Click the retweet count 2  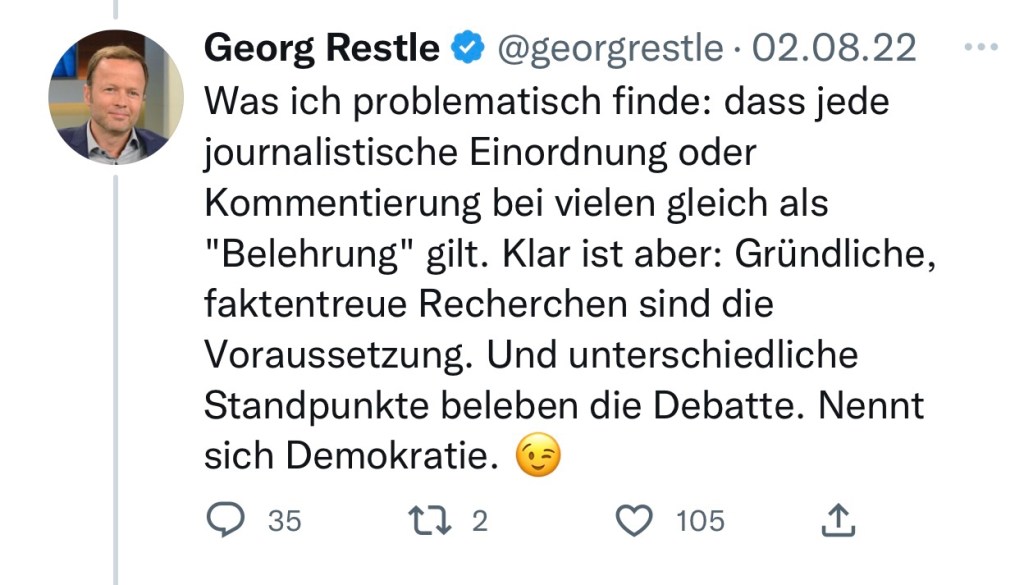tap(479, 521)
